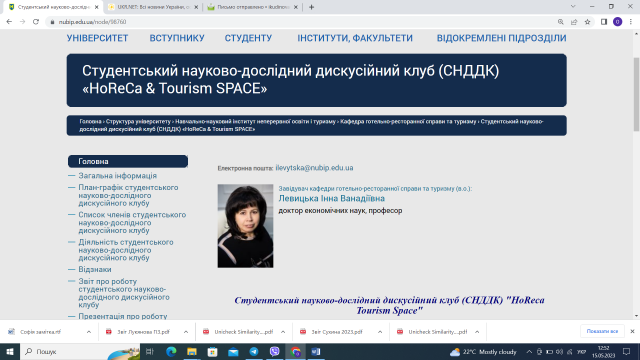Open the СТУДЕНТУ menu
The width and height of the screenshot is (640, 360).
[x=248, y=38]
